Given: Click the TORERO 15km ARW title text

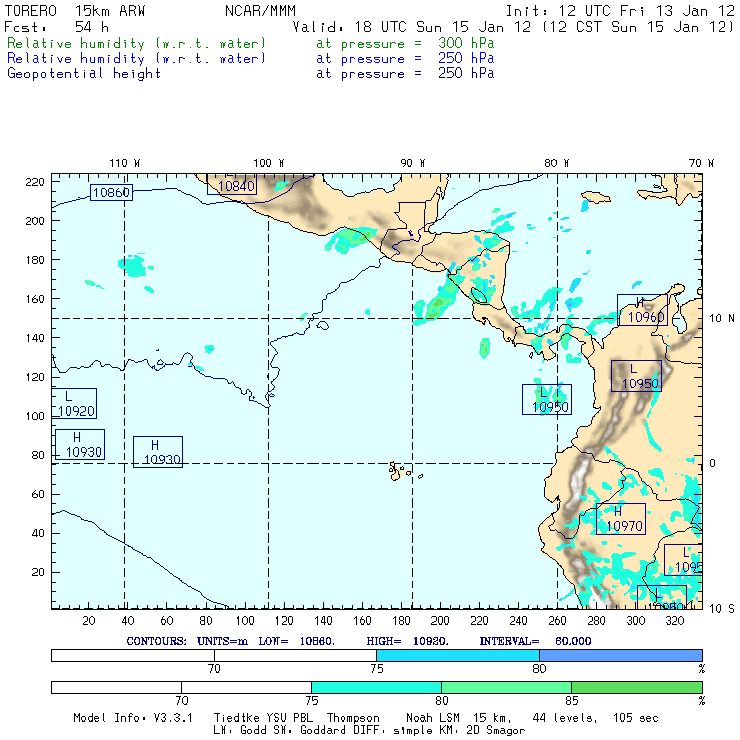Looking at the screenshot, I should [x=75, y=11].
